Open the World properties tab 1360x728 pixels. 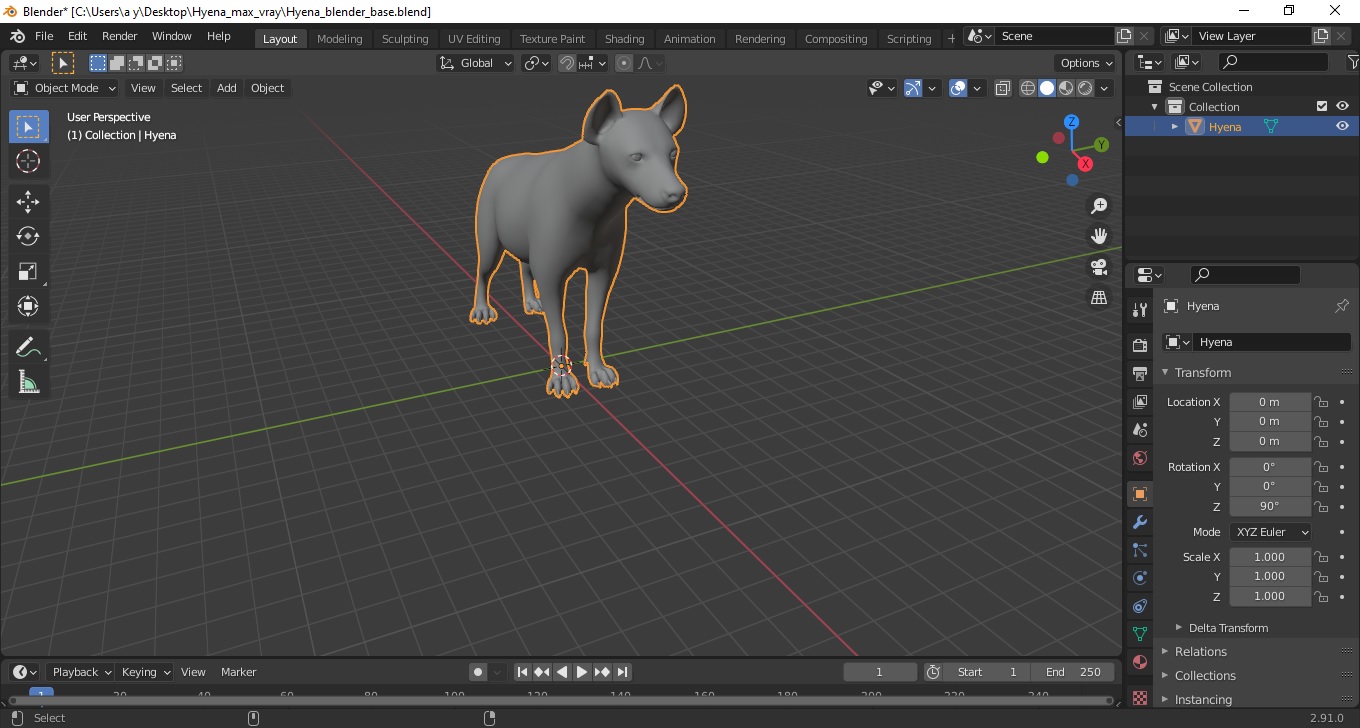point(1140,458)
